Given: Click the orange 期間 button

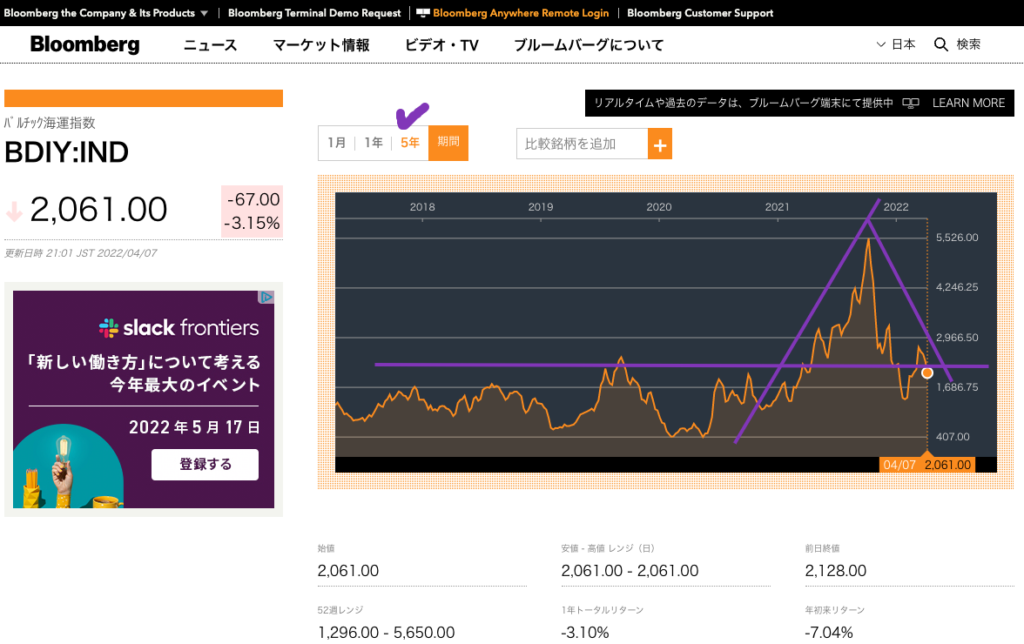Looking at the screenshot, I should [448, 142].
